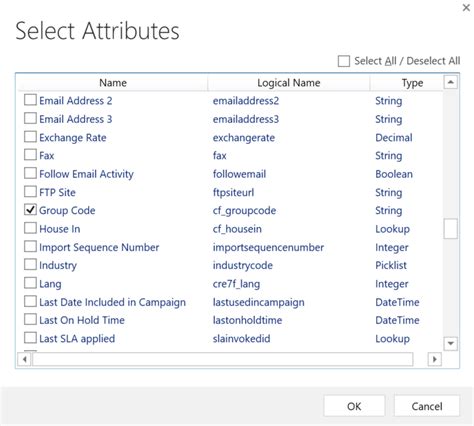Click logical name emailaddress3
The image size is (474, 426).
pyautogui.click(x=246, y=119)
